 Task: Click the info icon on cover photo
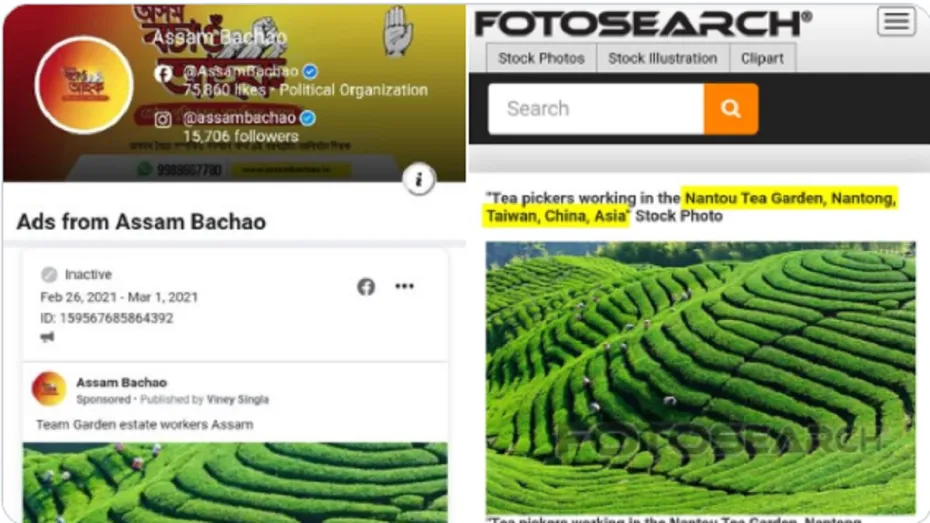[419, 178]
